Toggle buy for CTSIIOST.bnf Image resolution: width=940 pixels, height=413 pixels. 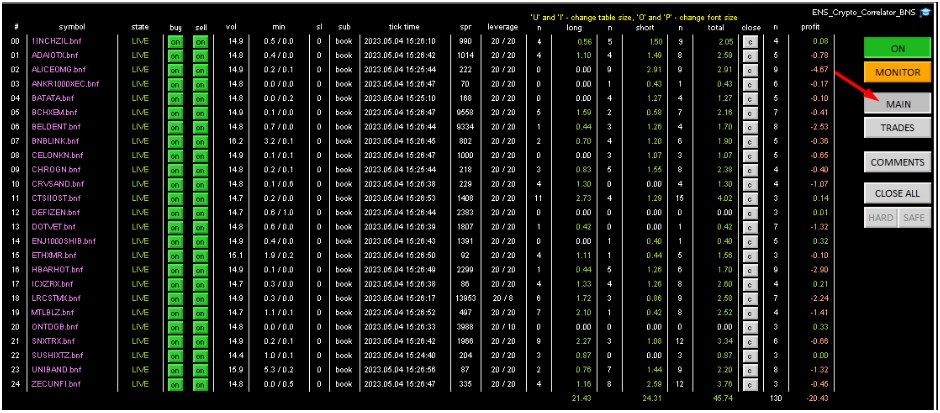pos(175,198)
